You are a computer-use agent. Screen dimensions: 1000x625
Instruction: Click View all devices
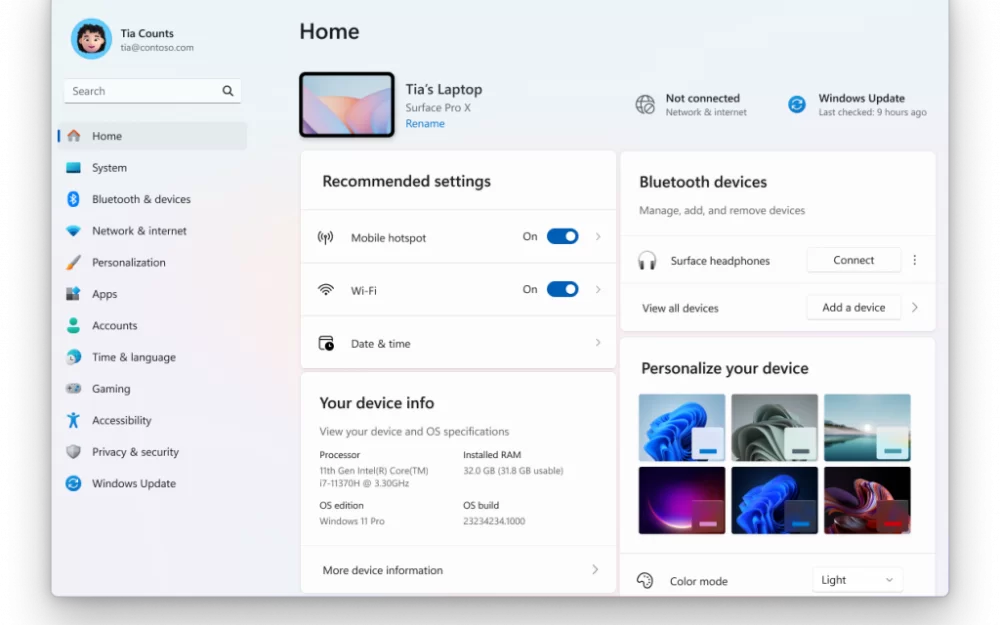(680, 308)
